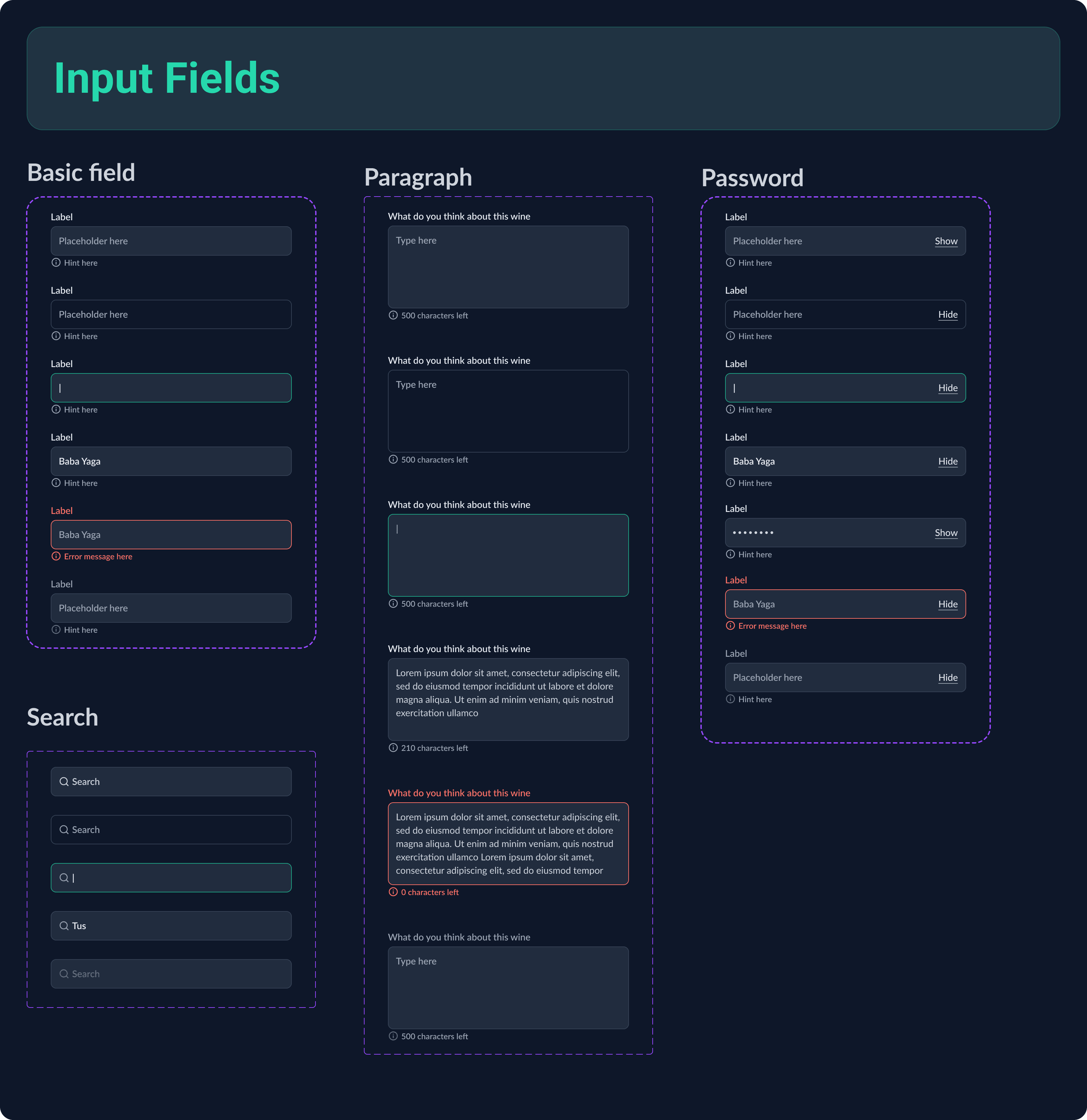
Task: Focus the first Basic field Placeholder here input
Action: (x=171, y=241)
